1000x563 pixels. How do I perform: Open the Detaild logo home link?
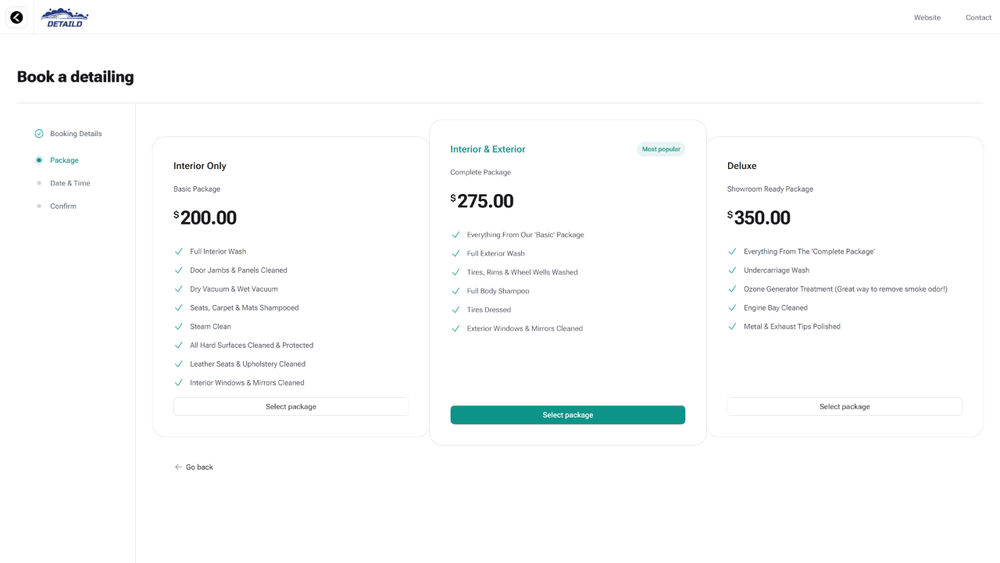(64, 18)
